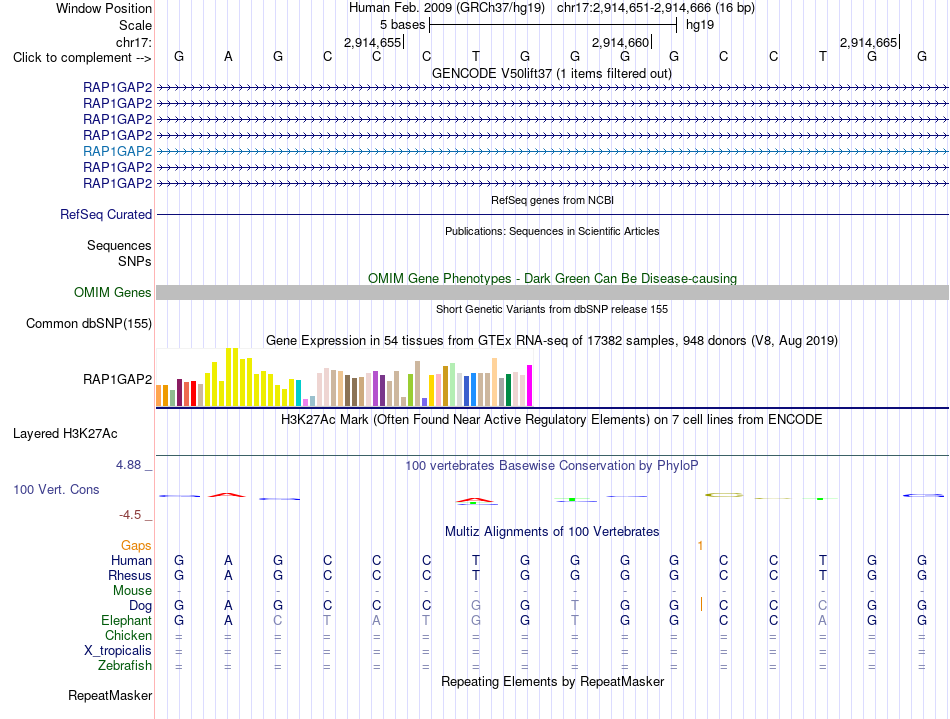This screenshot has width=950, height=719.
Task: Click the 'Click to complement -->' label
Action: [82, 58]
